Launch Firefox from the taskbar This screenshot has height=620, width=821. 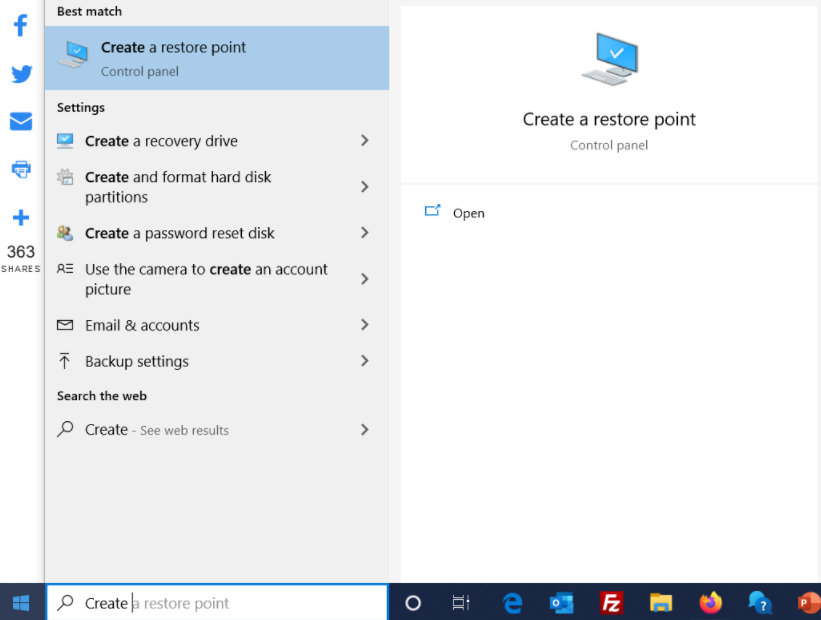(x=710, y=602)
